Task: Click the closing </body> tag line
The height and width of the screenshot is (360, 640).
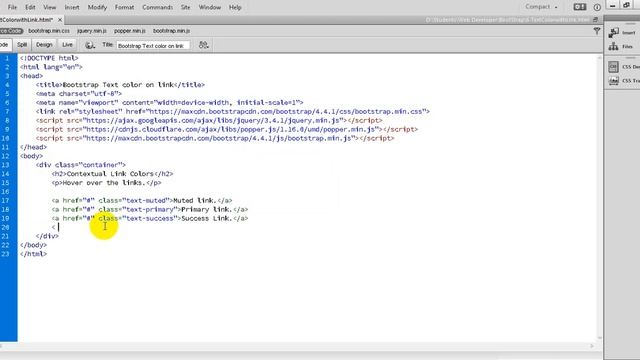Action: click(33, 245)
